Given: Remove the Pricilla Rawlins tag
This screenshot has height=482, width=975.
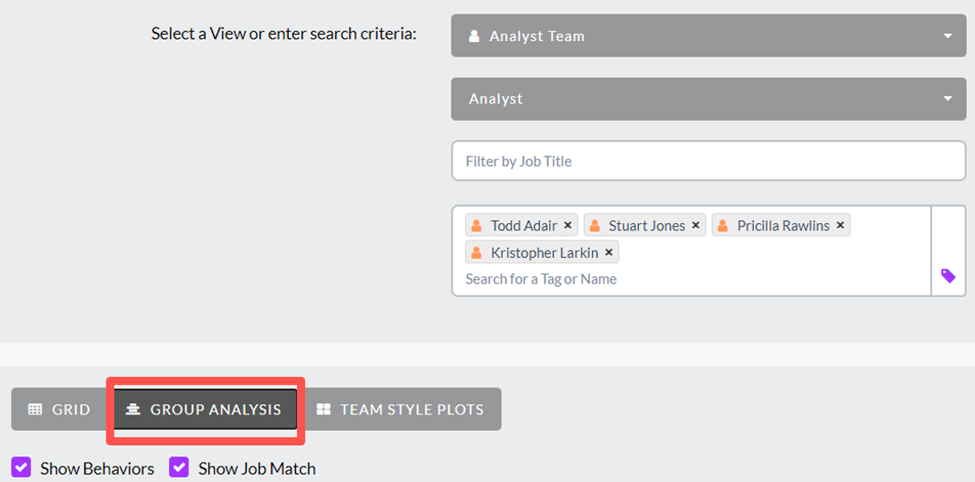Looking at the screenshot, I should coord(840,226).
